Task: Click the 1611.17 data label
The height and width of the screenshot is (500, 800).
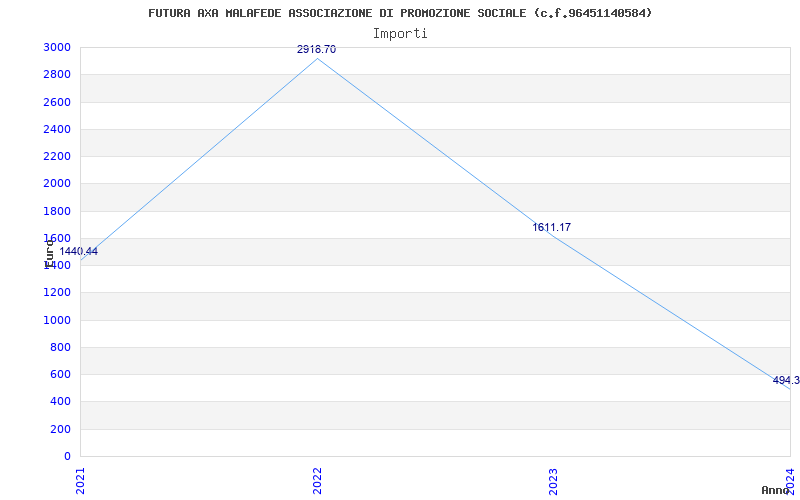Action: click(x=552, y=228)
